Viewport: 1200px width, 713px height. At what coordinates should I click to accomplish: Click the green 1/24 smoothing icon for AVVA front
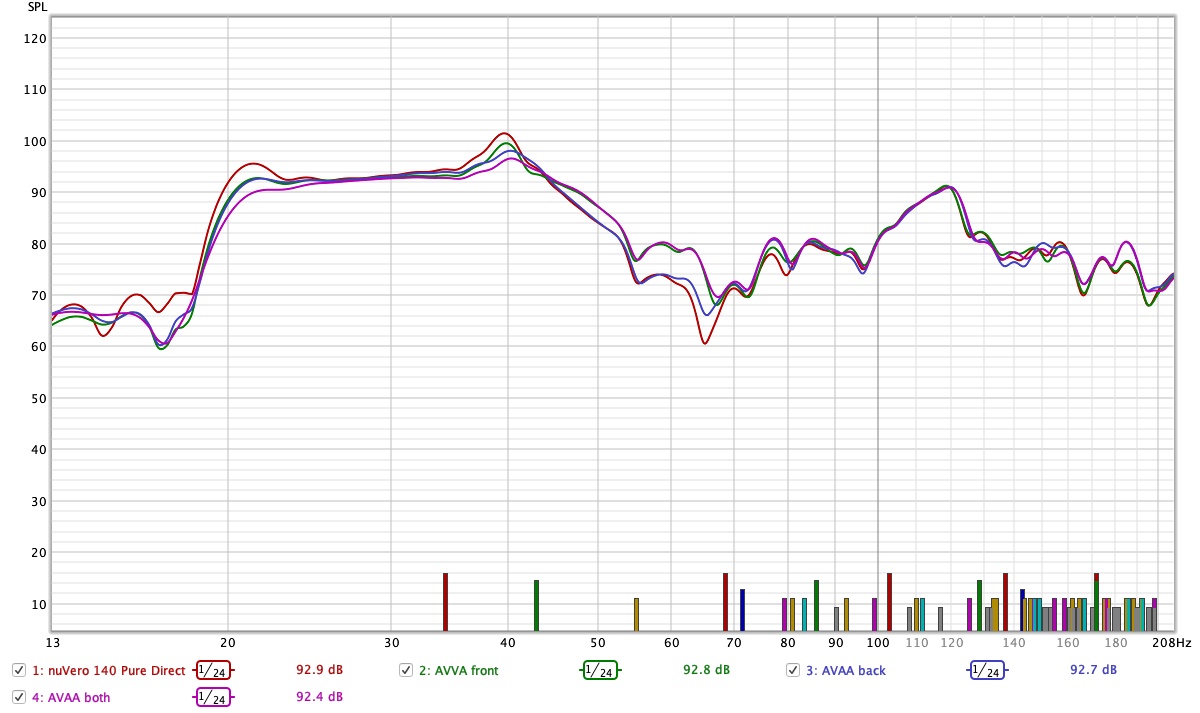[x=599, y=670]
